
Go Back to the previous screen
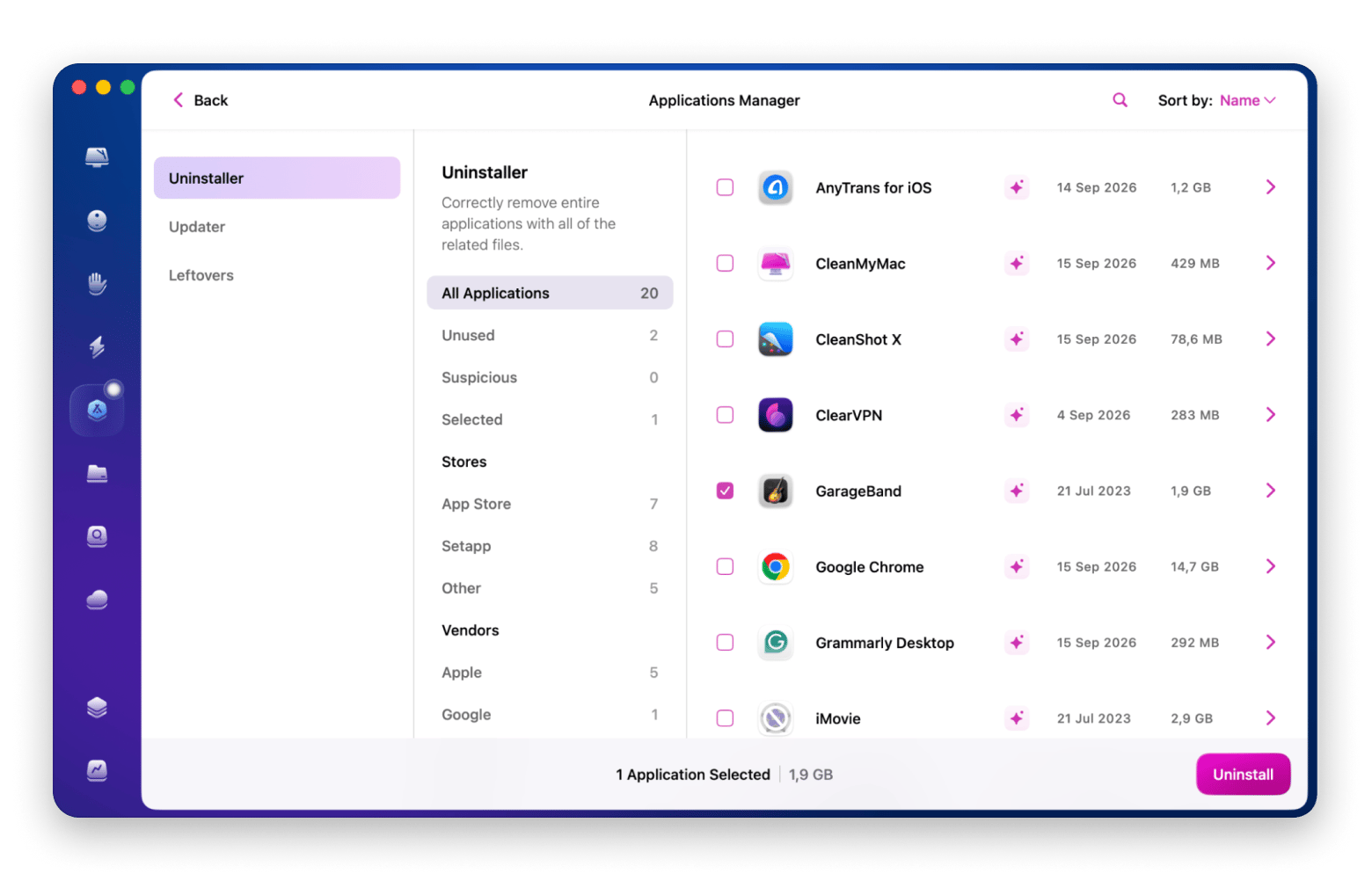pos(201,100)
